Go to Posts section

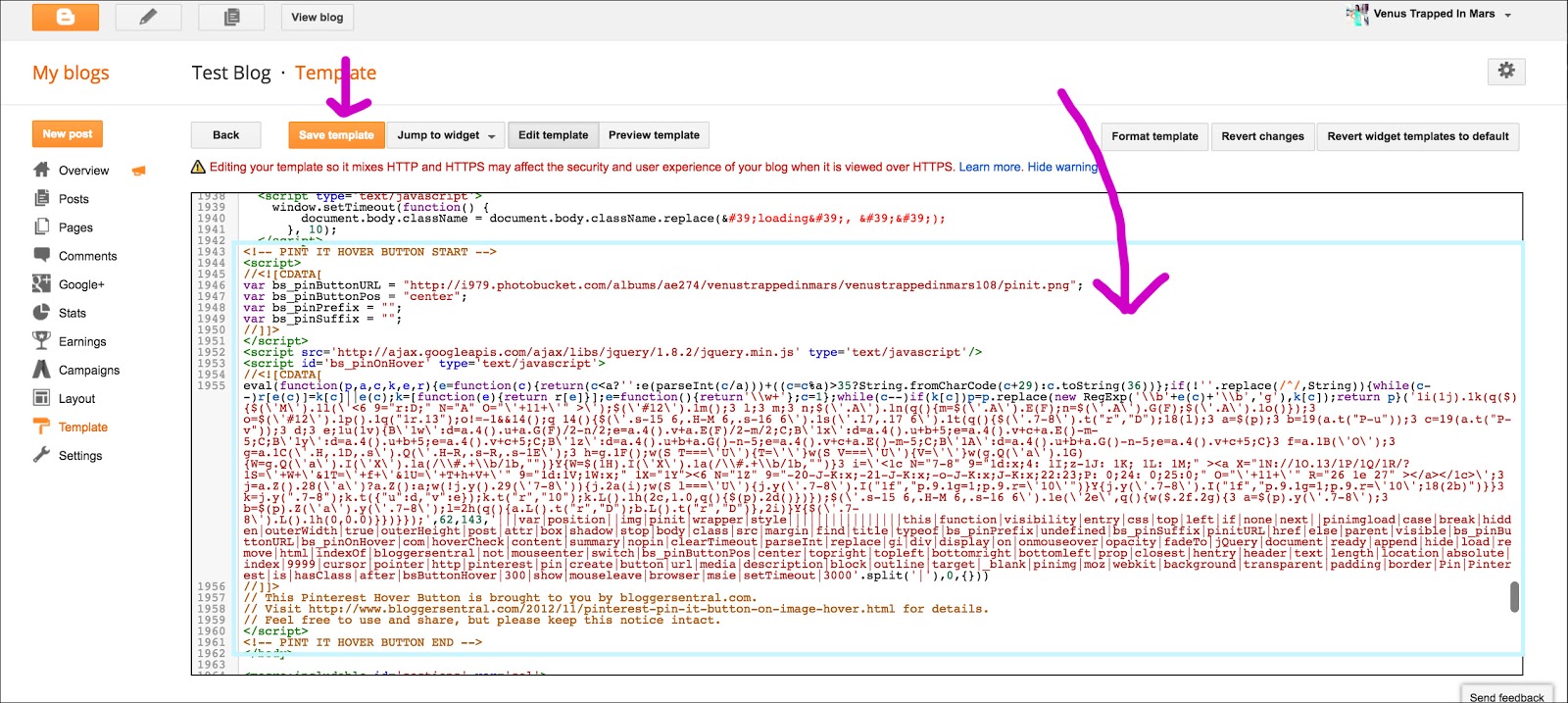73,199
